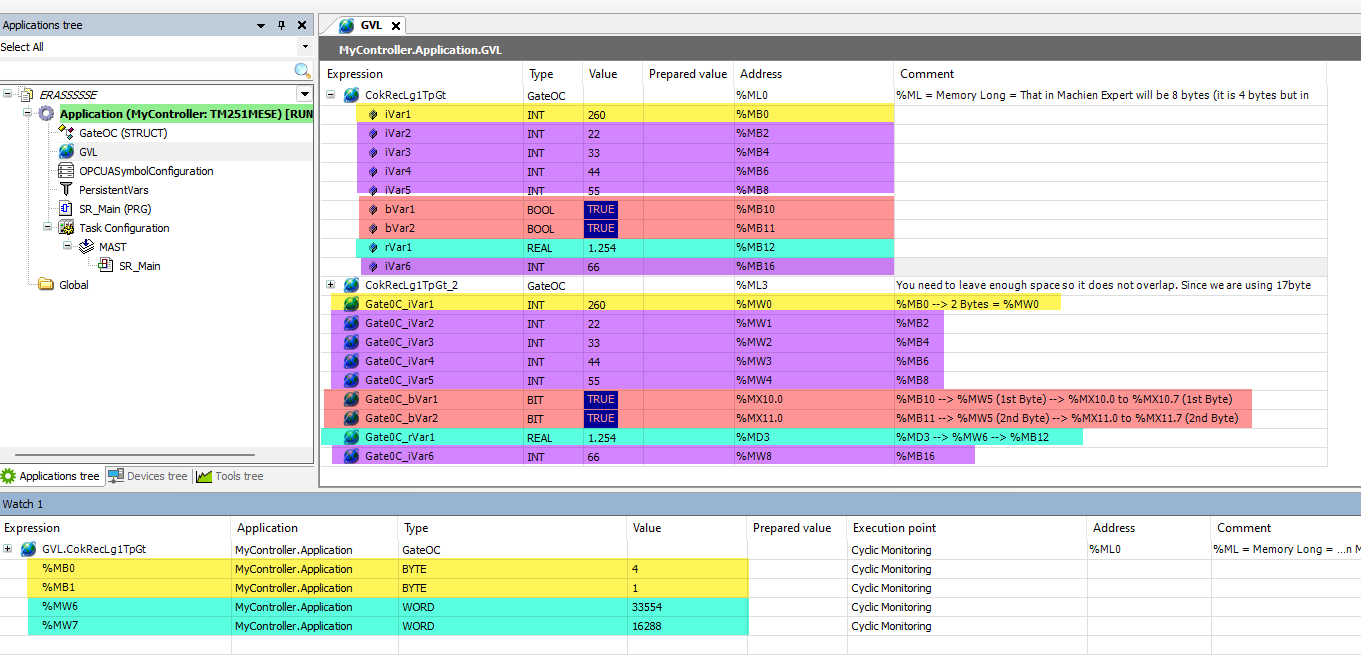Click the Application gear icon in tree

pos(46,113)
